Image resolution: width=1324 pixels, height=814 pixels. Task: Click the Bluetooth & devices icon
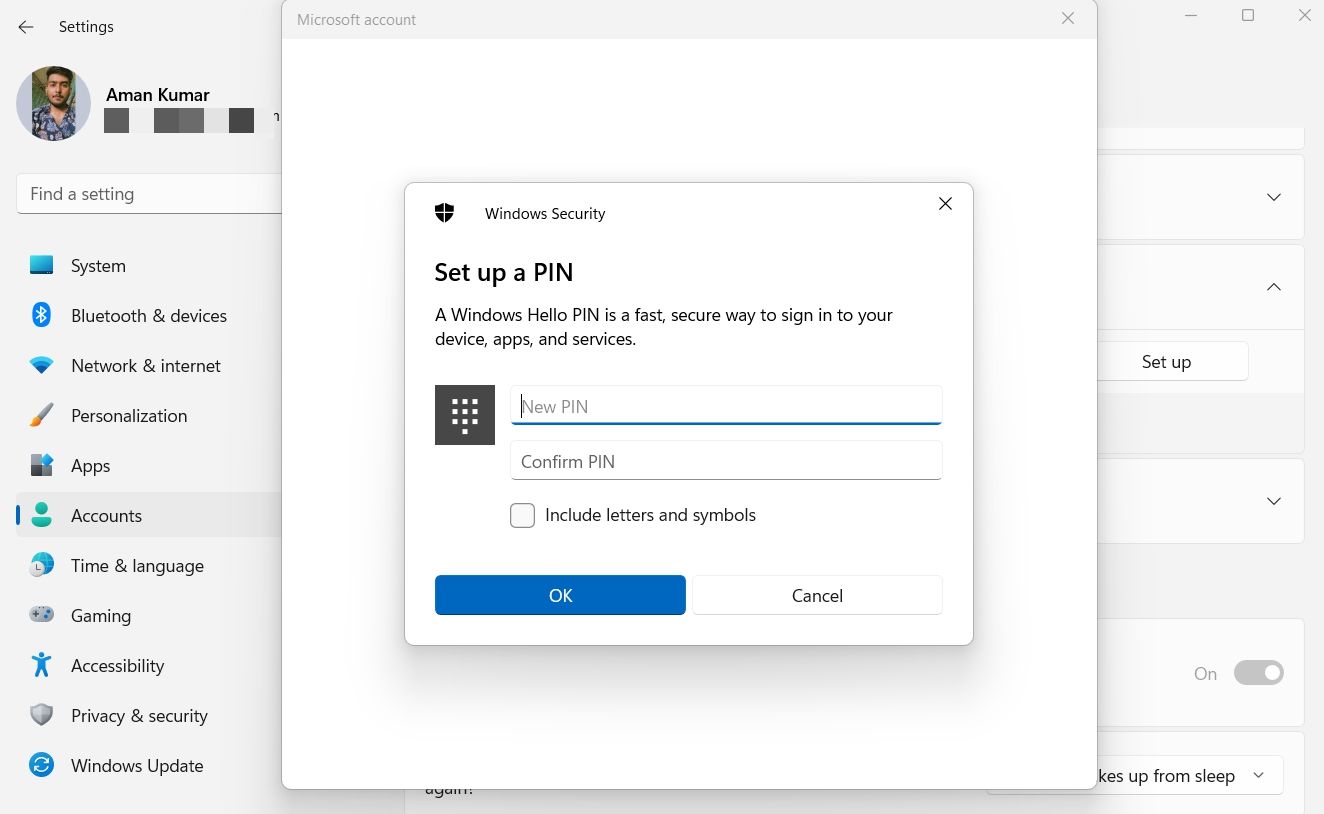pyautogui.click(x=41, y=316)
